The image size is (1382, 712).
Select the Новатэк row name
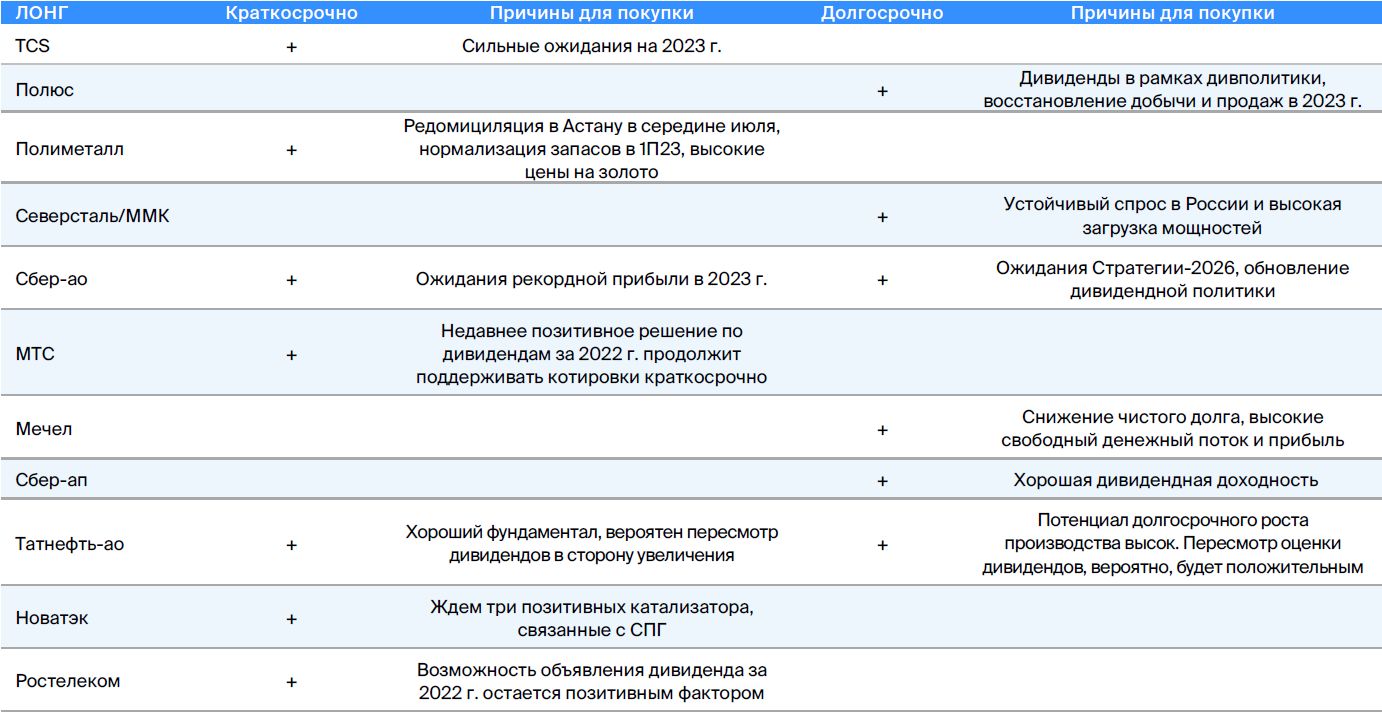click(52, 618)
